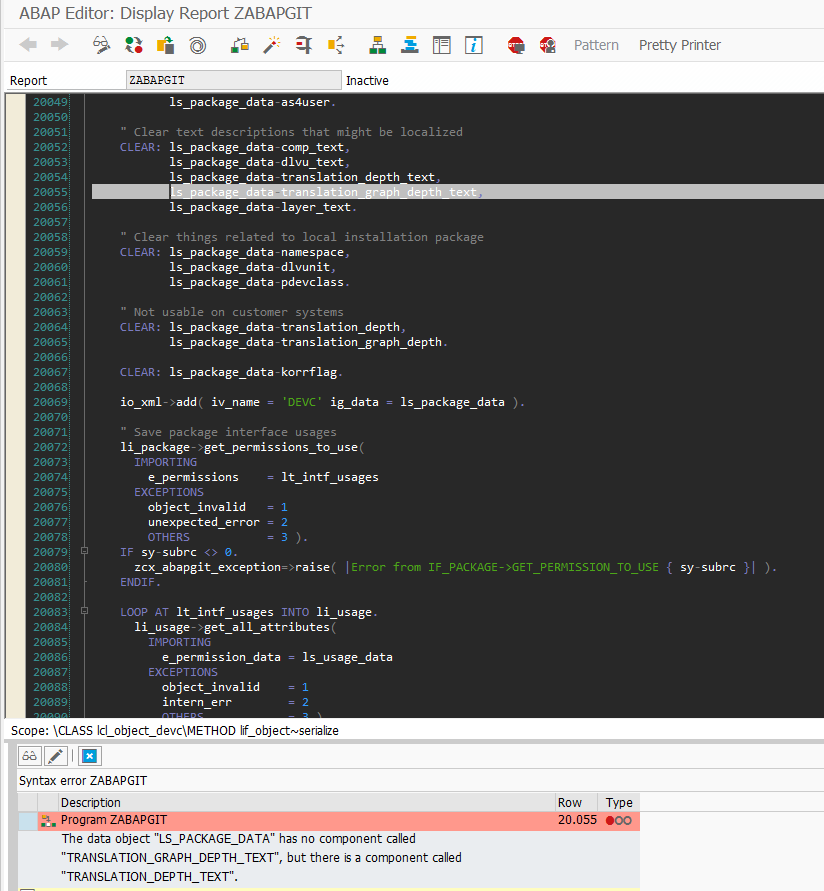The image size is (824, 891).
Task: Toggle Display/Change mode (glasses-pencil icon)
Action: (102, 45)
